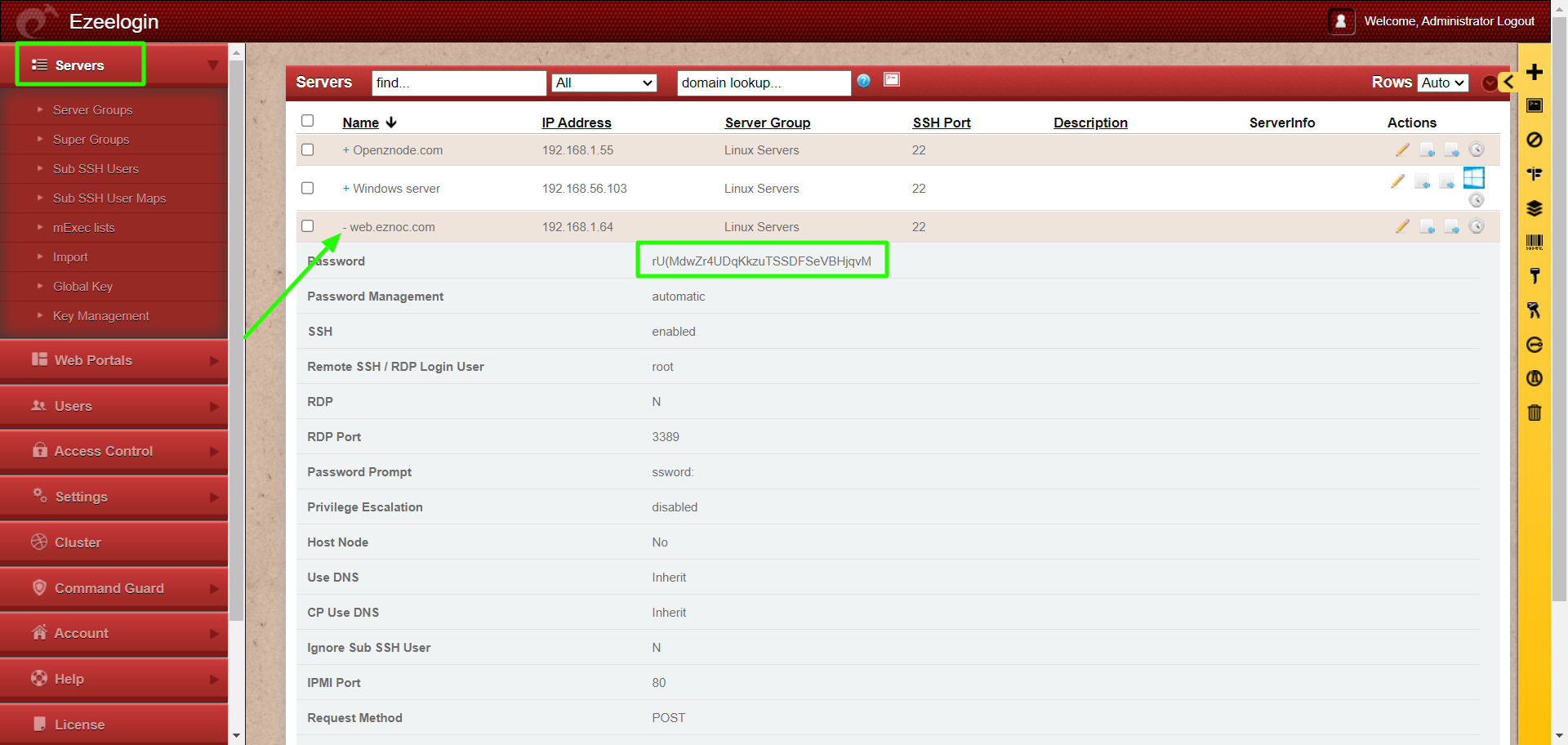Click the clock icon in web.eznoc.com row
This screenshot has width=1568, height=745.
tap(1477, 226)
